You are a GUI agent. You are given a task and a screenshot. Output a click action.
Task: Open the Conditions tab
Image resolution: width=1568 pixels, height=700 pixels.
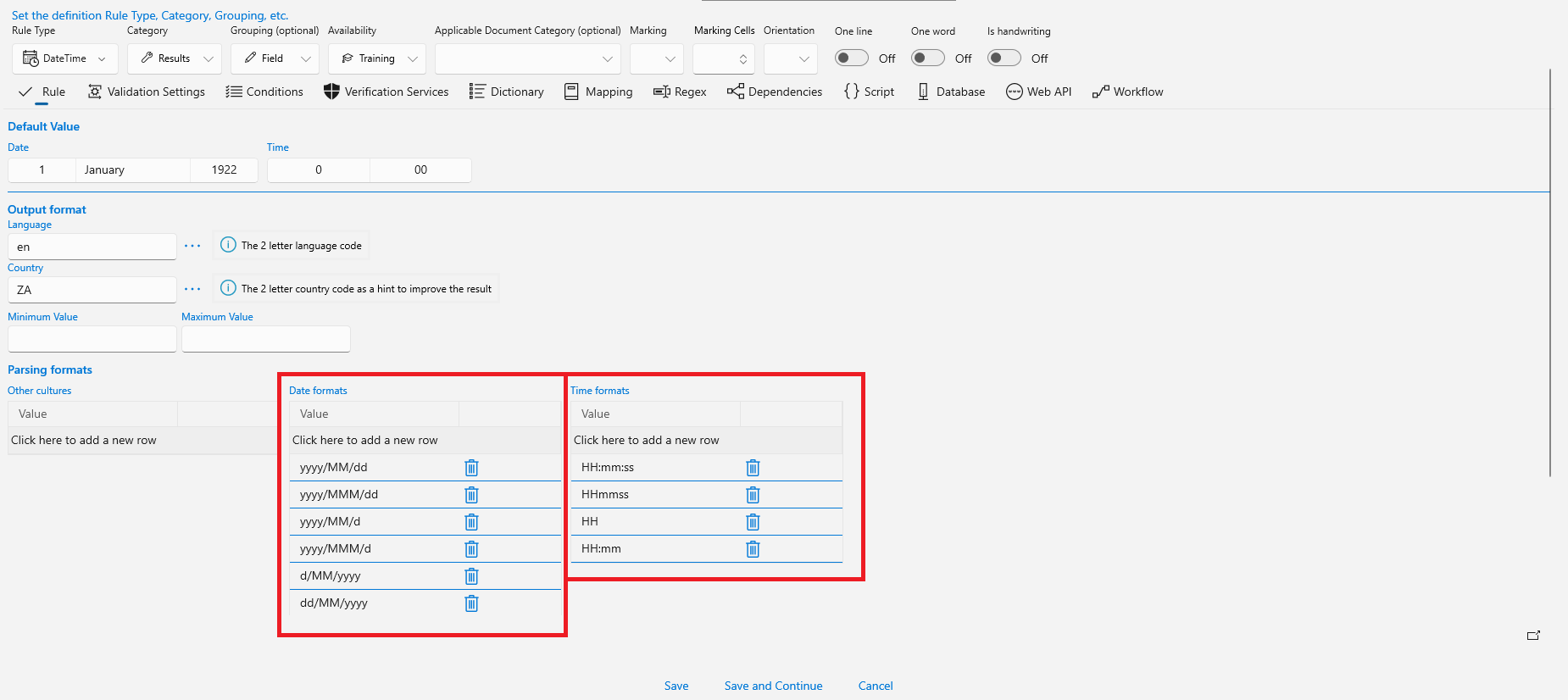[x=264, y=92]
